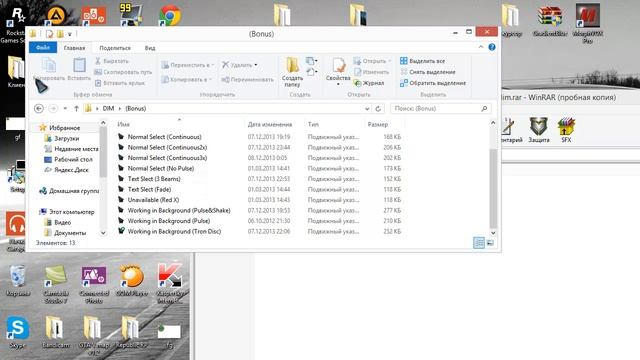Open Избранное in navigation pane
Screen dimensions: 640x360
(64, 128)
